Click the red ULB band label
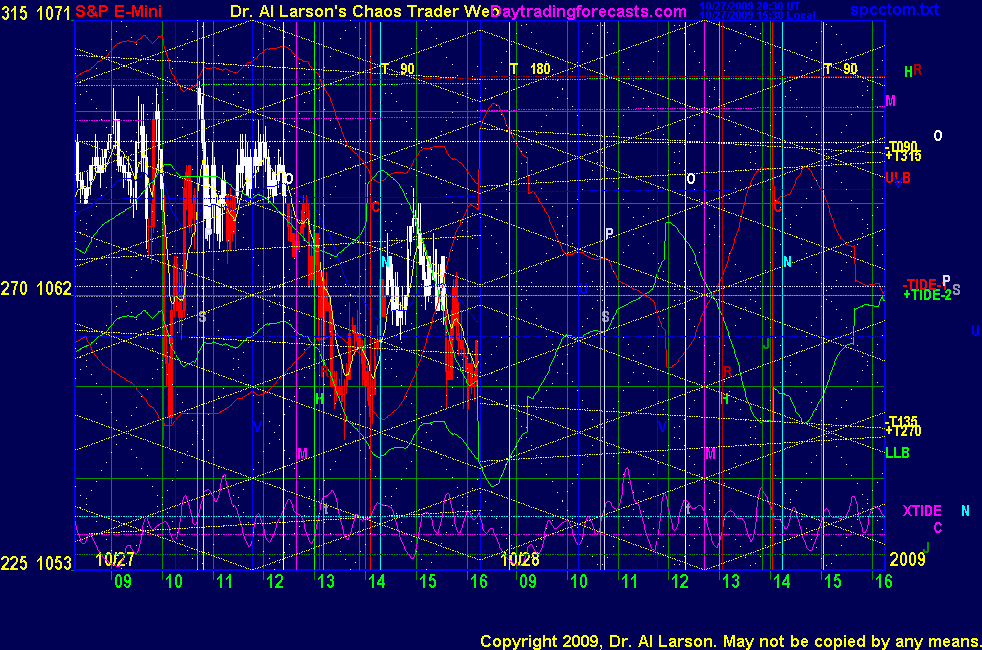Image resolution: width=982 pixels, height=650 pixels. [x=897, y=178]
